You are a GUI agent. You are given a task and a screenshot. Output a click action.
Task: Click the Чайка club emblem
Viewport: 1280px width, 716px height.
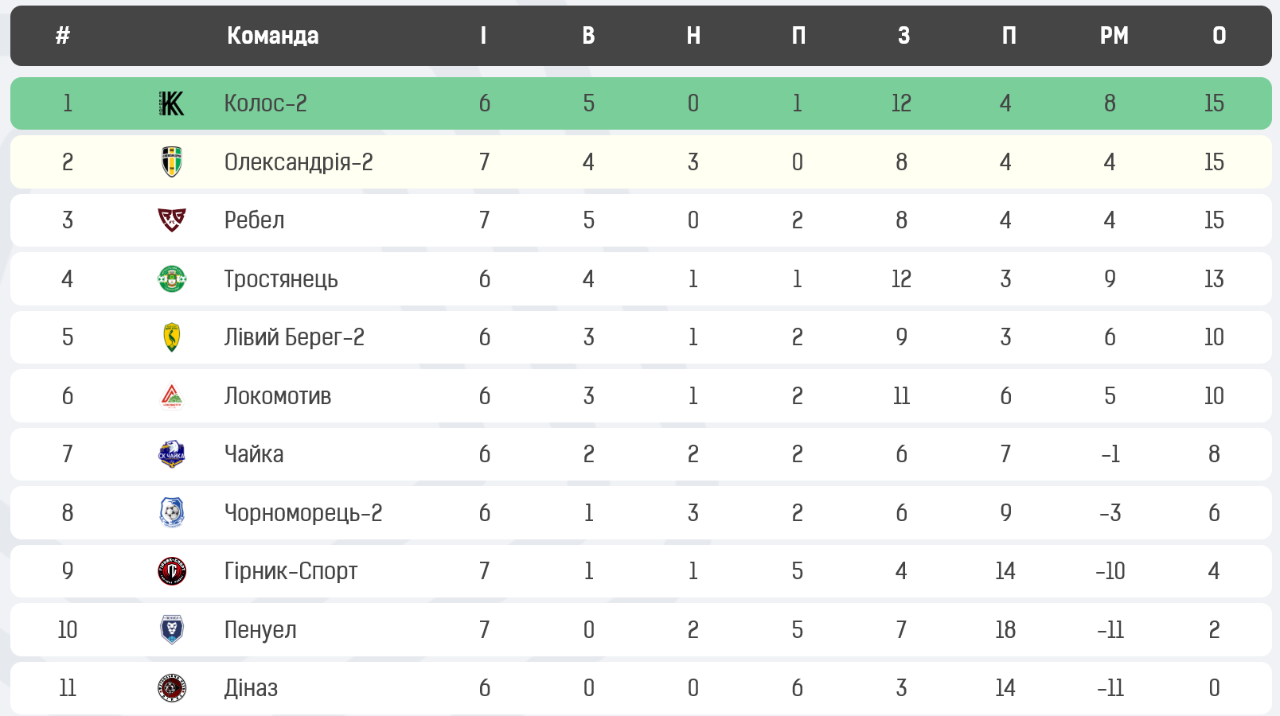[172, 454]
